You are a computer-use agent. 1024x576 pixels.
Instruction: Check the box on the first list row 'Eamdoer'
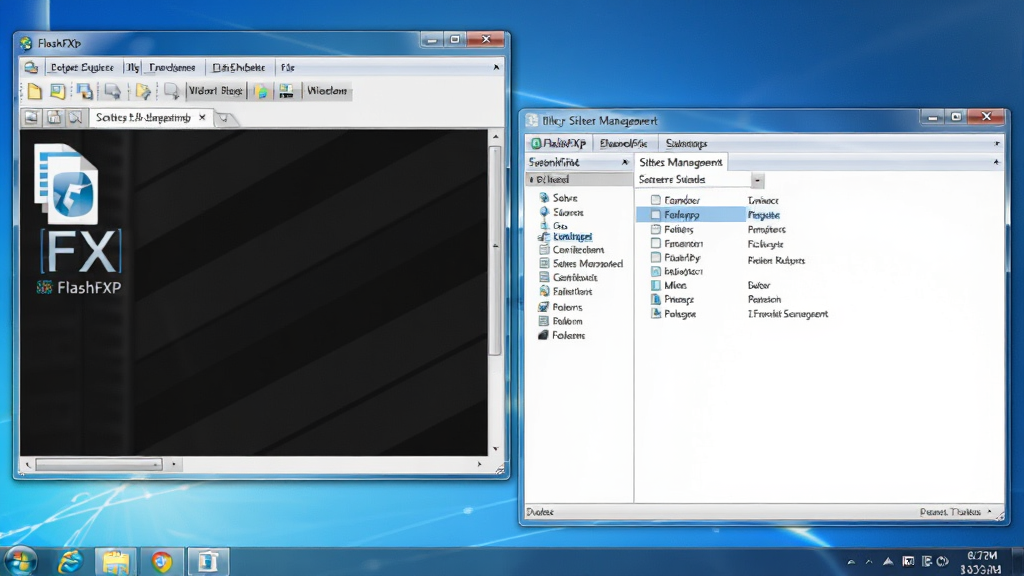click(x=656, y=200)
